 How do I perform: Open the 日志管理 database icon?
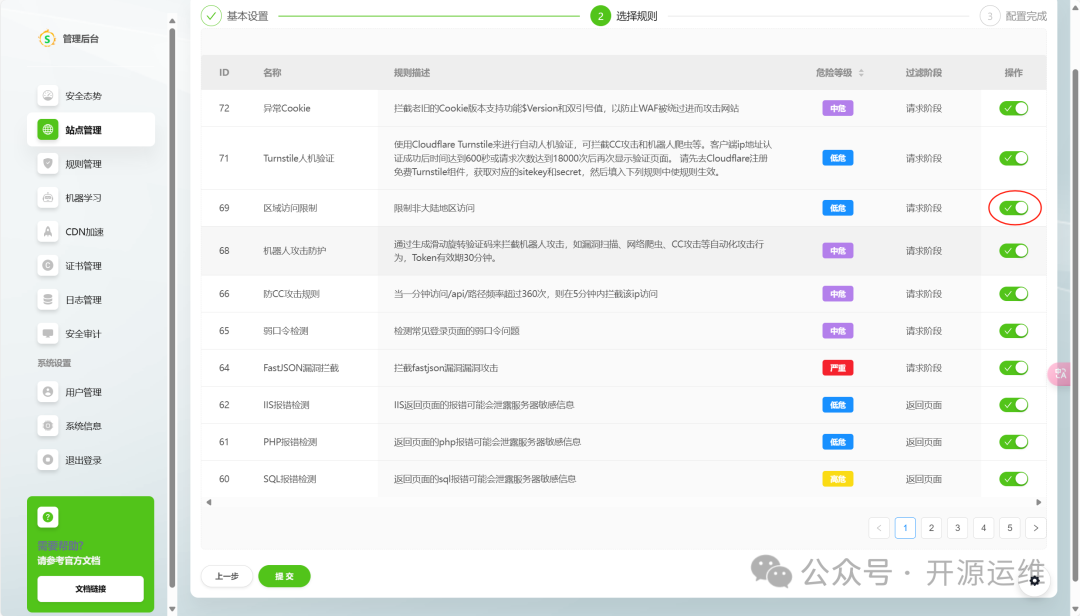47,300
